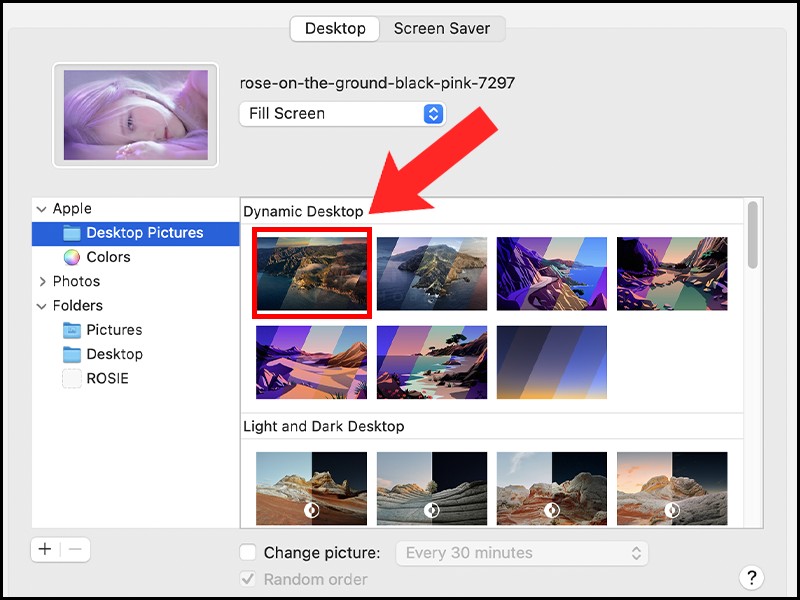Open the Pictures folder in sidebar
The height and width of the screenshot is (600, 800).
coord(114,330)
